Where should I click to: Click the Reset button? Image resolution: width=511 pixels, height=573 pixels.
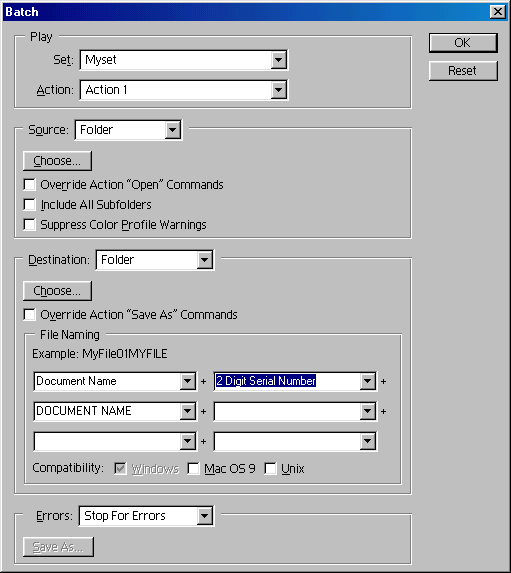pos(463,71)
